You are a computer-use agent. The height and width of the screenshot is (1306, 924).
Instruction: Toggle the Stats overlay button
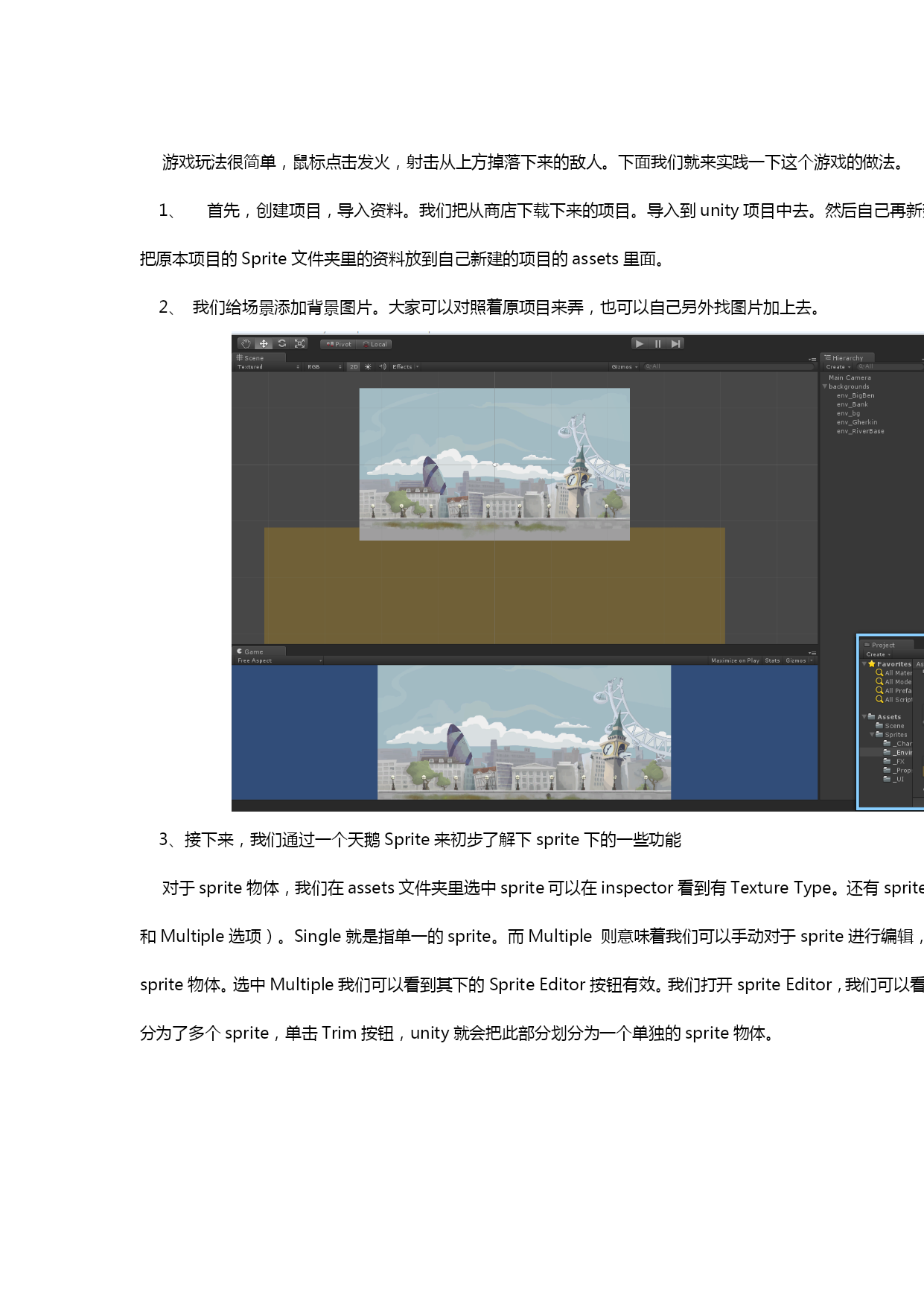(772, 660)
